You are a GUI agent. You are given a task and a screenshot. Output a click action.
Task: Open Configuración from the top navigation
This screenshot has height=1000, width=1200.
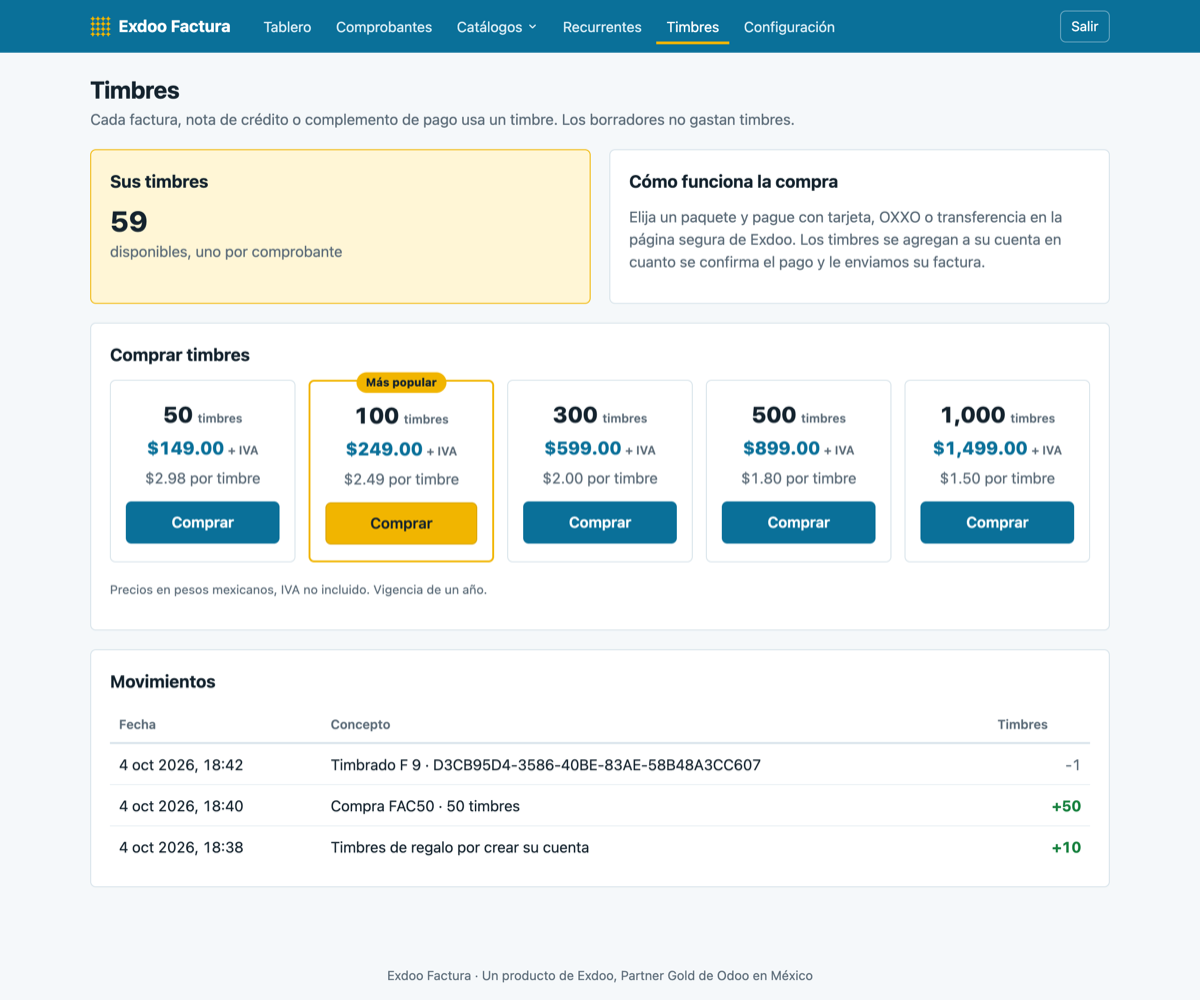(789, 27)
